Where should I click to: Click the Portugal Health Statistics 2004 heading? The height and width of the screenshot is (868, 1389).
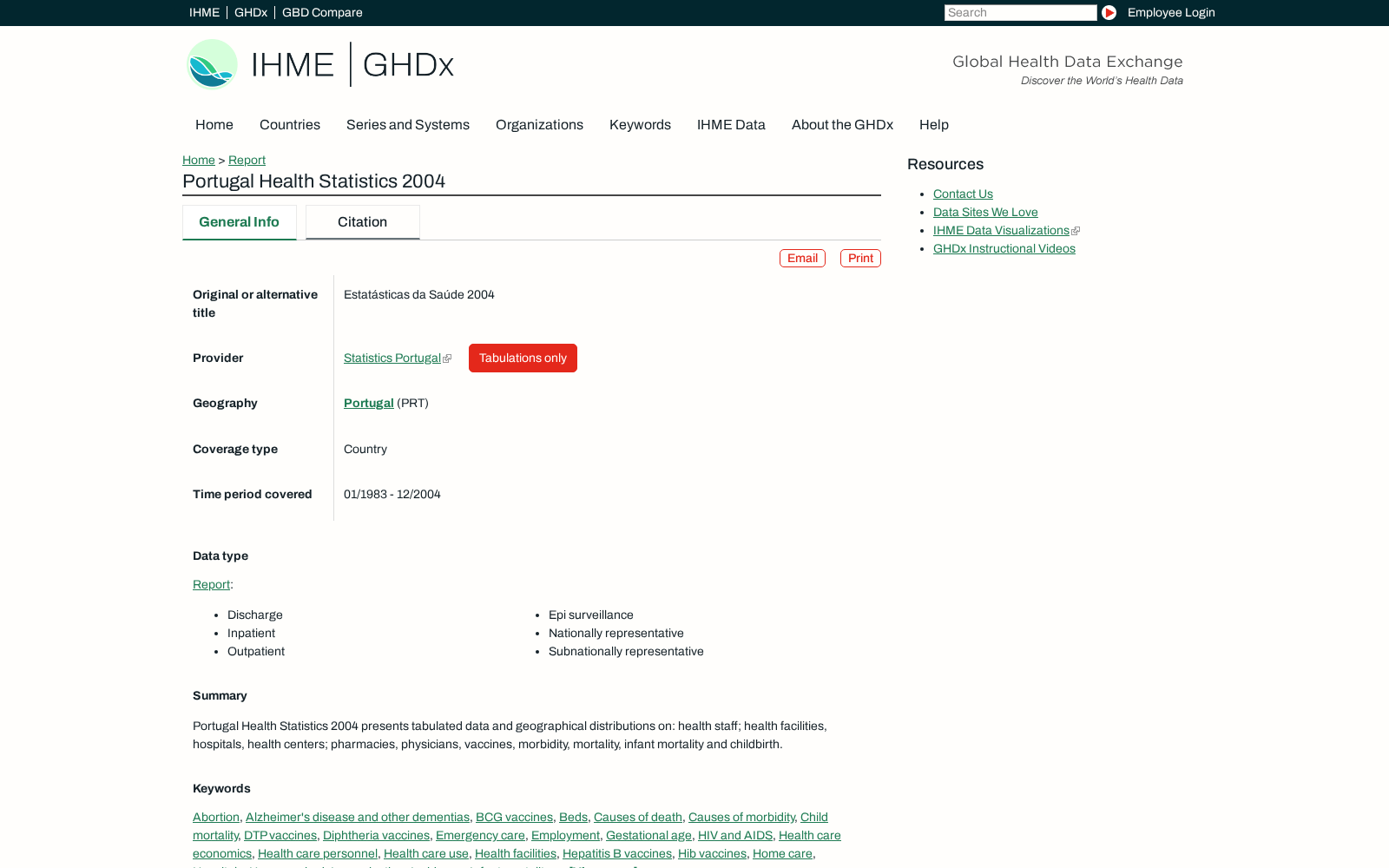click(313, 181)
